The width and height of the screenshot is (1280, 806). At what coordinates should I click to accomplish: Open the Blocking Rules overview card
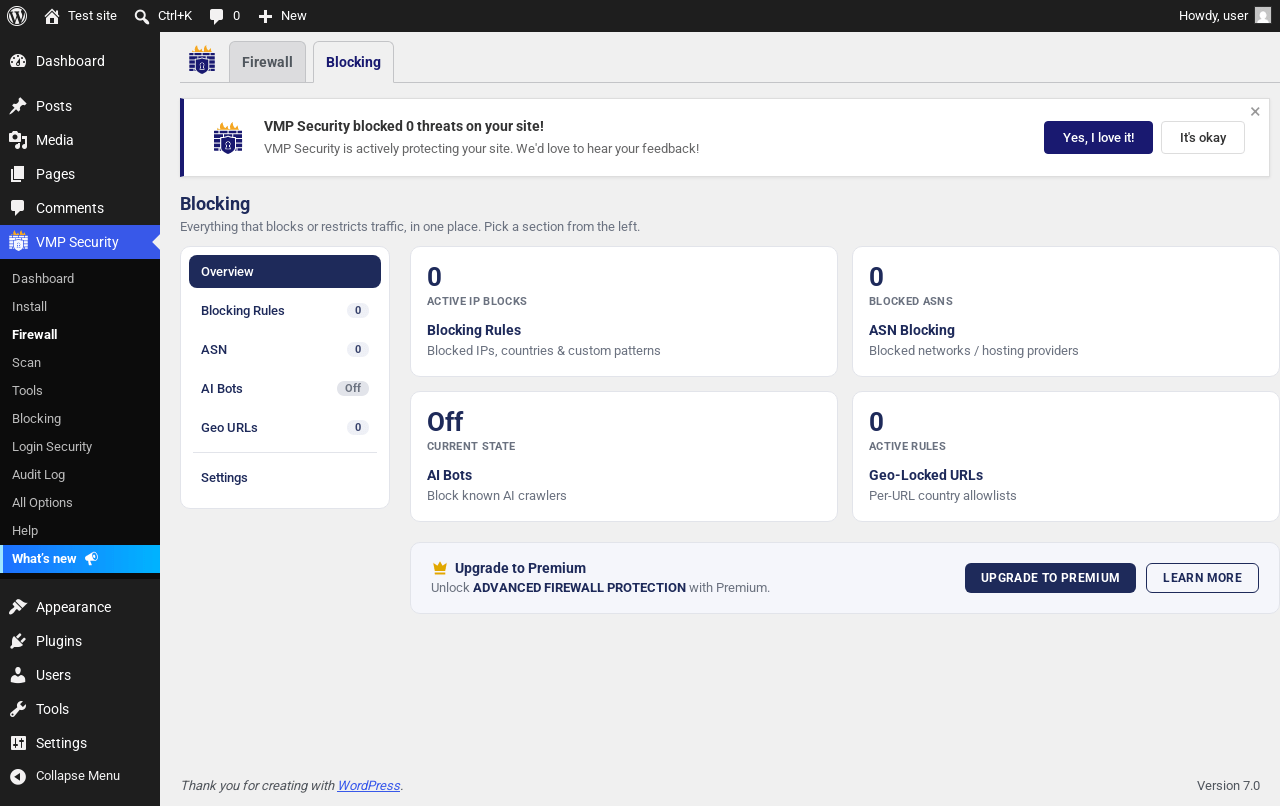click(624, 312)
